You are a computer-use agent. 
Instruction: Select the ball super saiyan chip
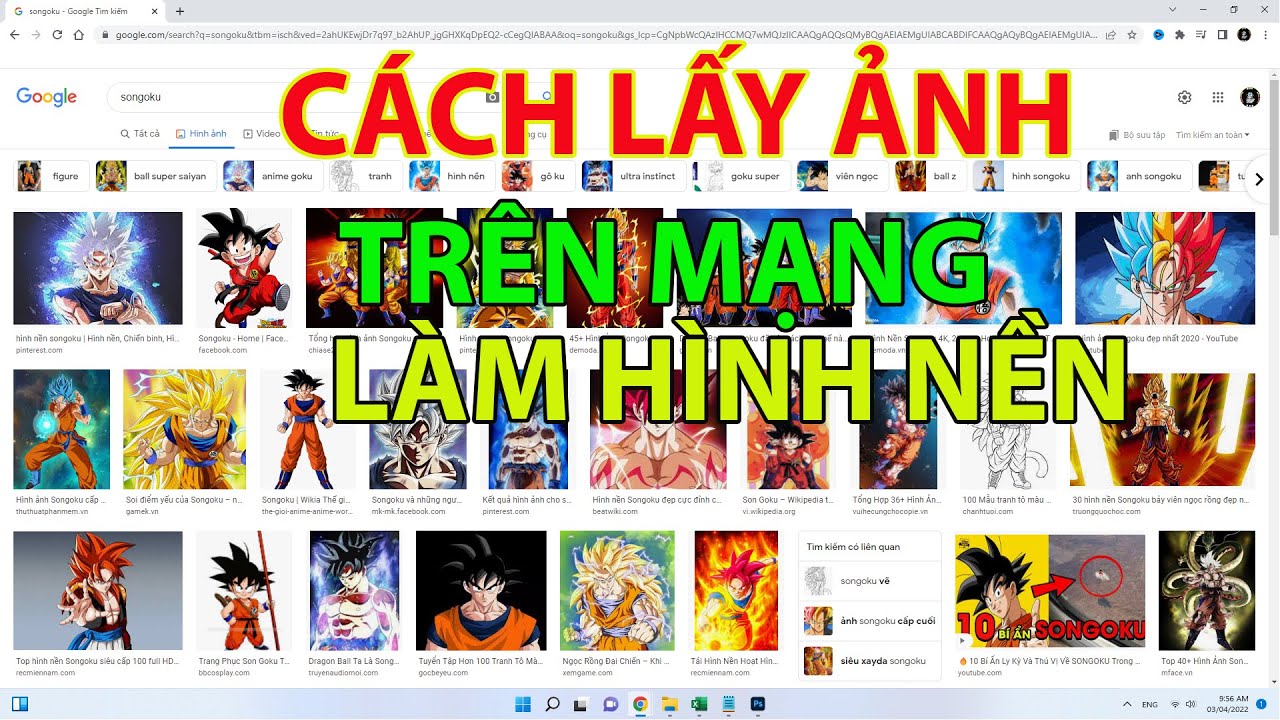point(154,176)
